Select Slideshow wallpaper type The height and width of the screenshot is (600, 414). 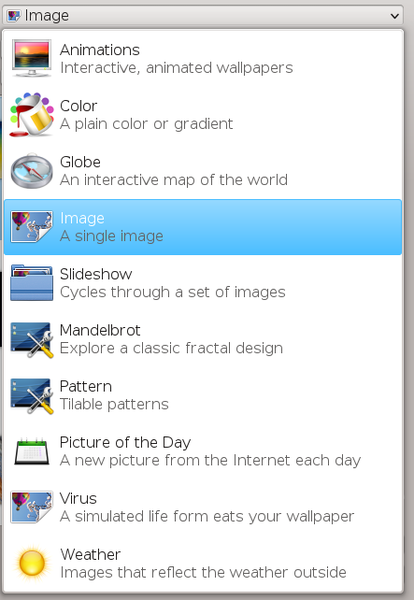pos(203,283)
